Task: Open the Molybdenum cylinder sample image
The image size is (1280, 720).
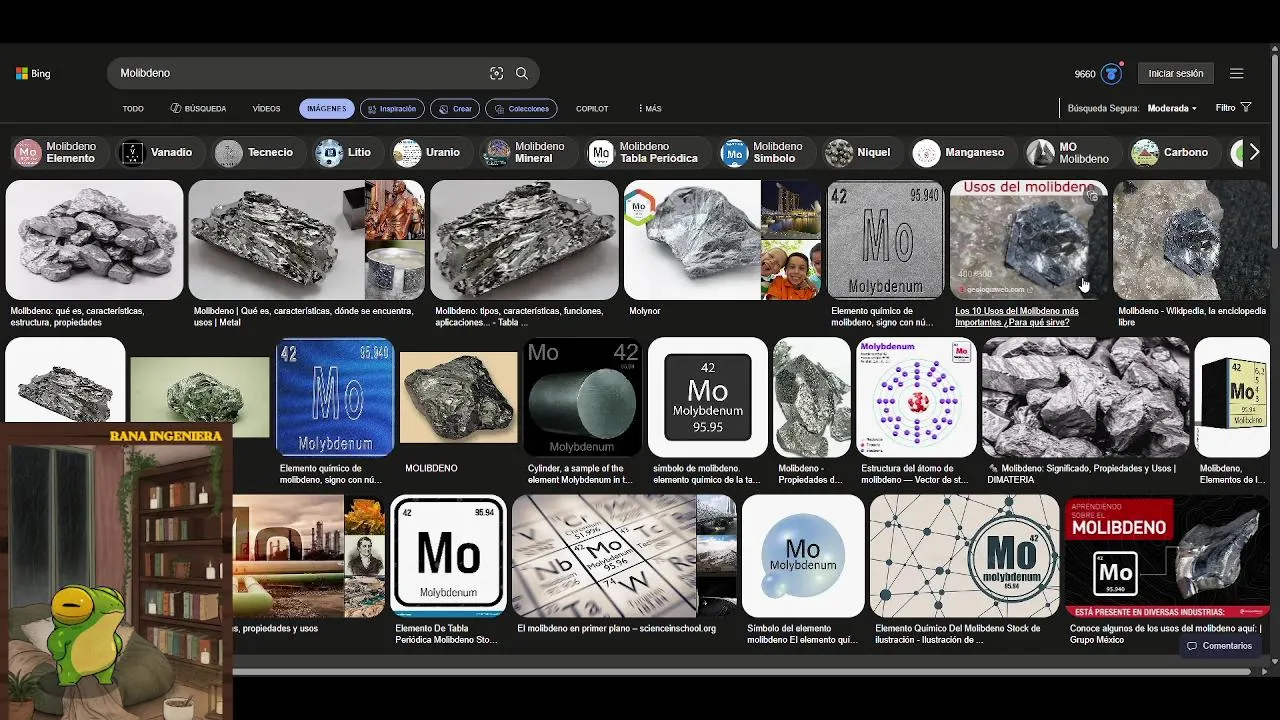Action: pyautogui.click(x=582, y=397)
